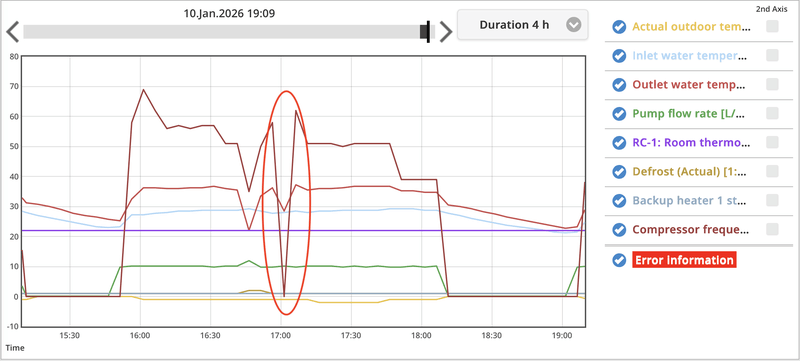Click the grey timeline slider track

[229, 32]
